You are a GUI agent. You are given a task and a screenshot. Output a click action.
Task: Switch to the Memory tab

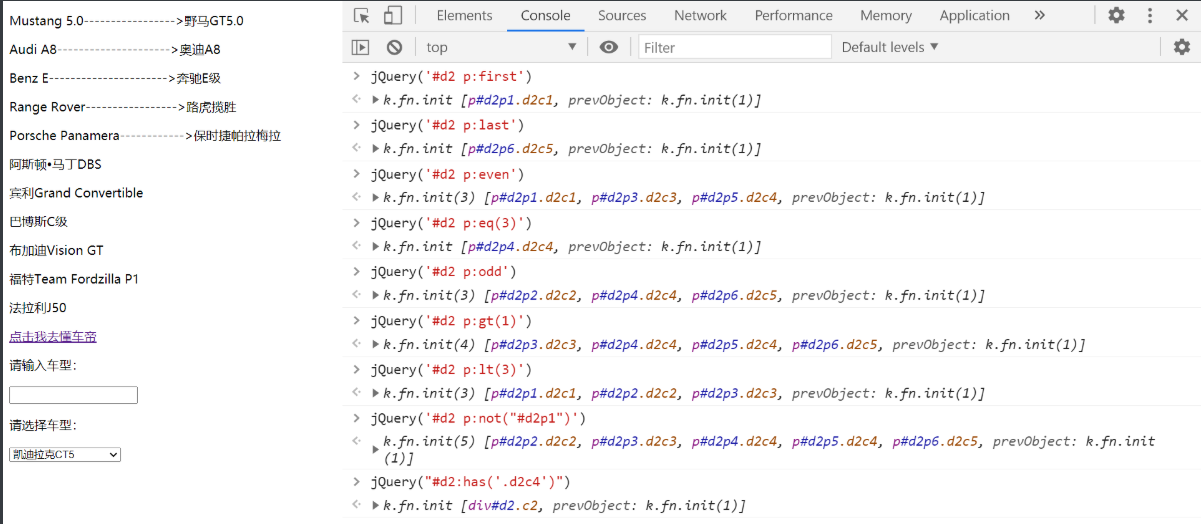tap(886, 15)
